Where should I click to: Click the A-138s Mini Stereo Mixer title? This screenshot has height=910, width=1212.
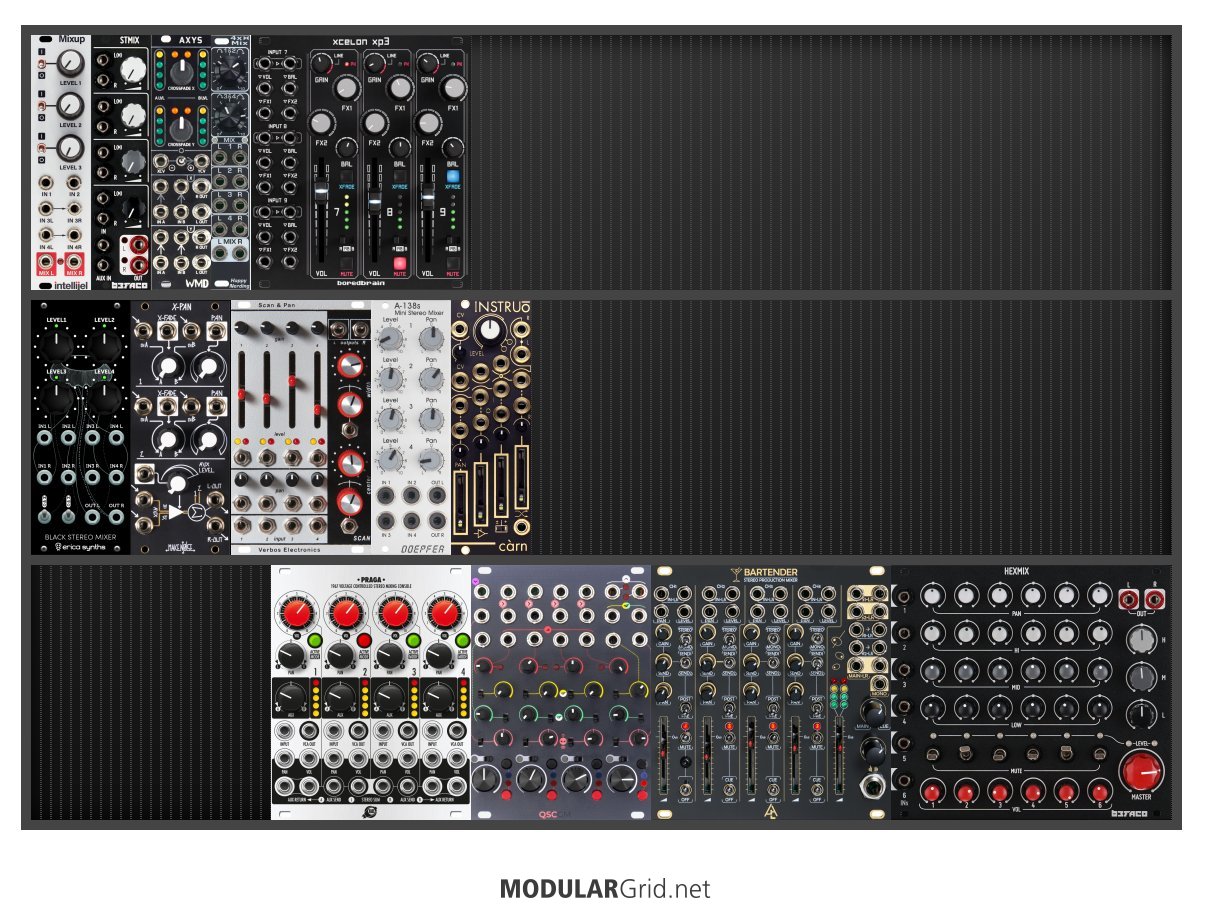pyautogui.click(x=417, y=311)
